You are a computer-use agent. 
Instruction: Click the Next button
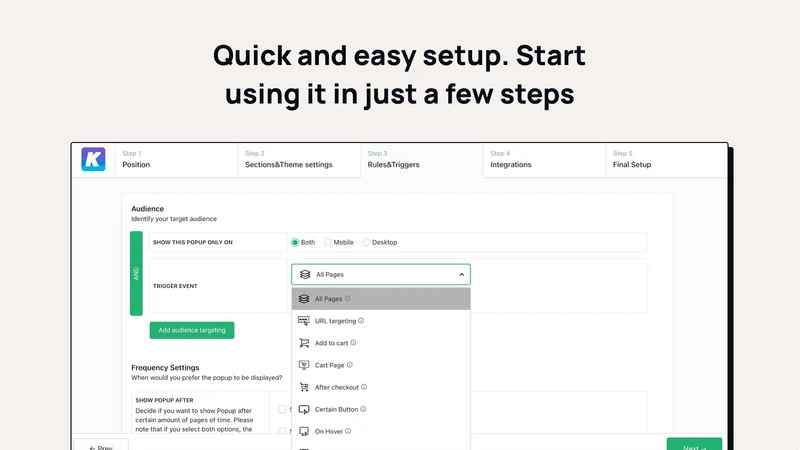694,444
